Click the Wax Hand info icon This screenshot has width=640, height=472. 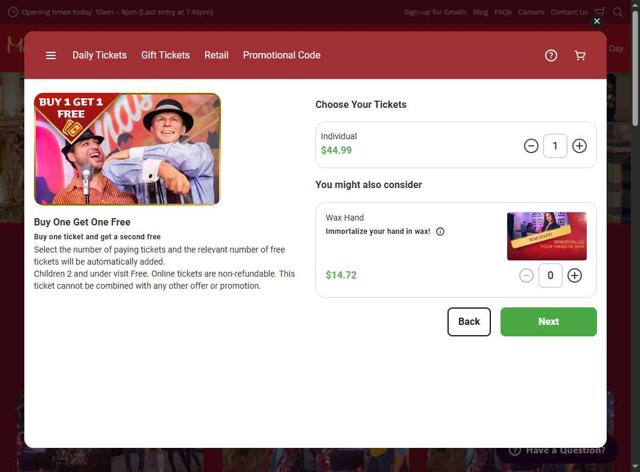pyautogui.click(x=440, y=232)
